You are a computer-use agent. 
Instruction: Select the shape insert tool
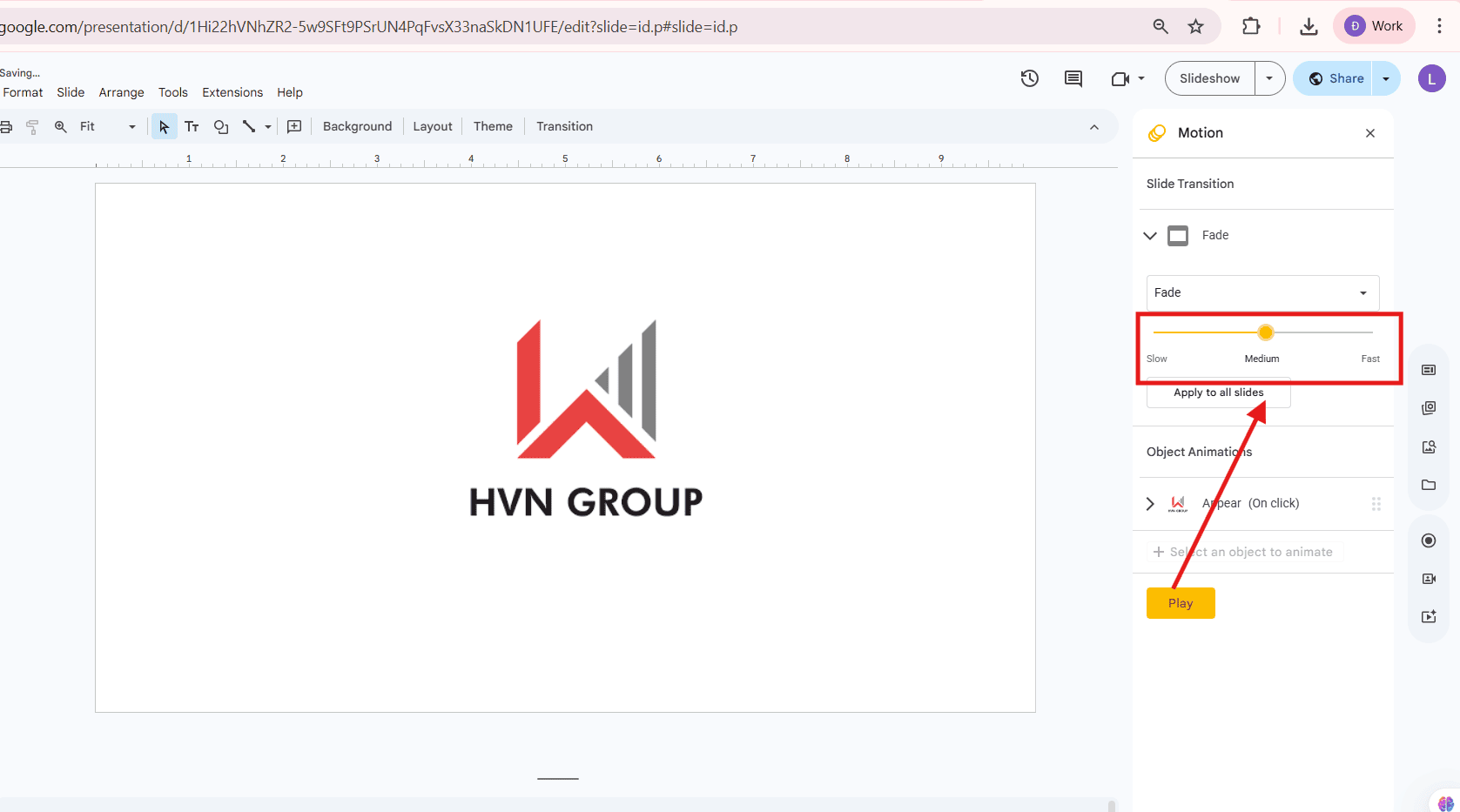click(x=221, y=127)
